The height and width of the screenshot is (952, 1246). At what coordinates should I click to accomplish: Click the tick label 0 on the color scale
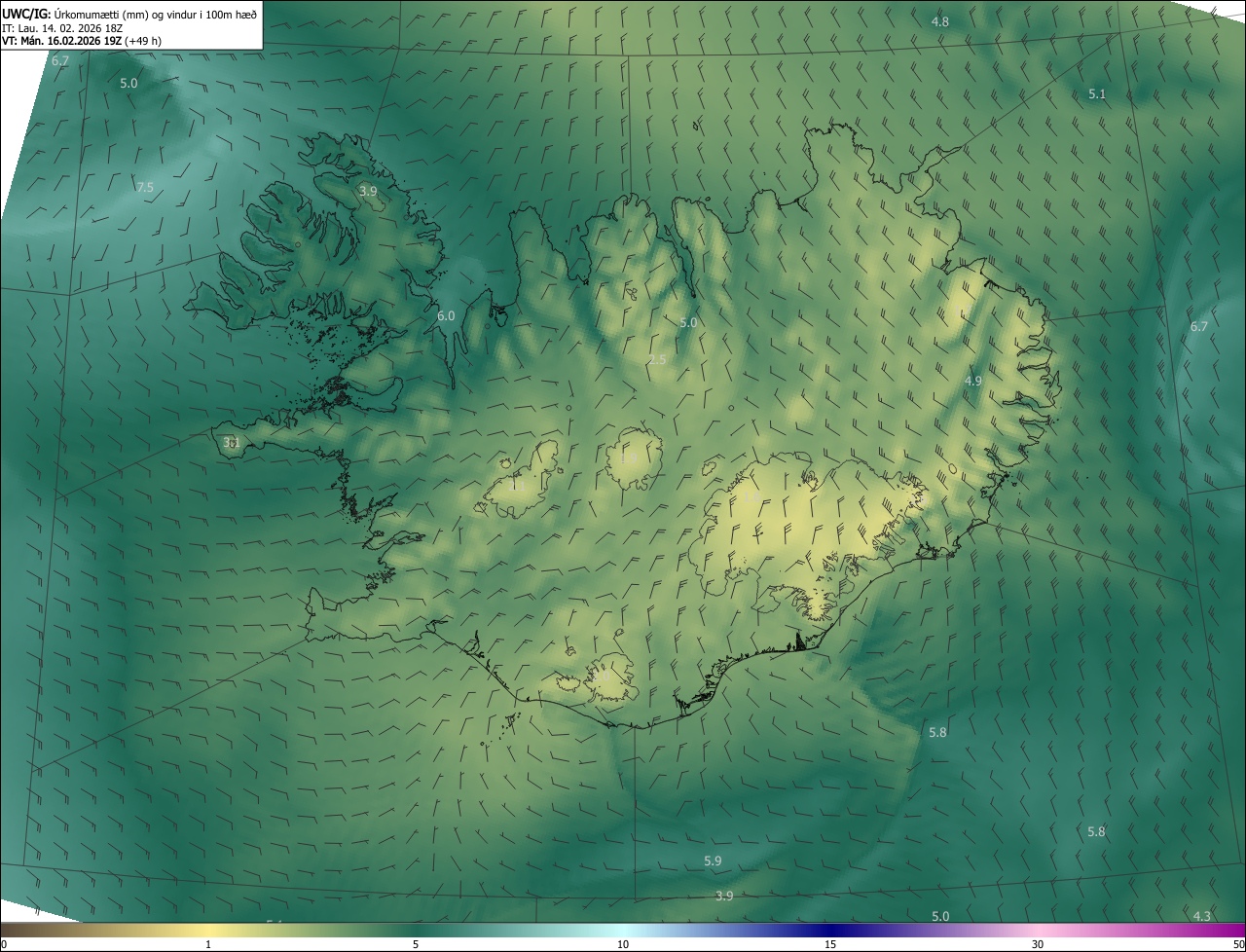click(x=4, y=945)
